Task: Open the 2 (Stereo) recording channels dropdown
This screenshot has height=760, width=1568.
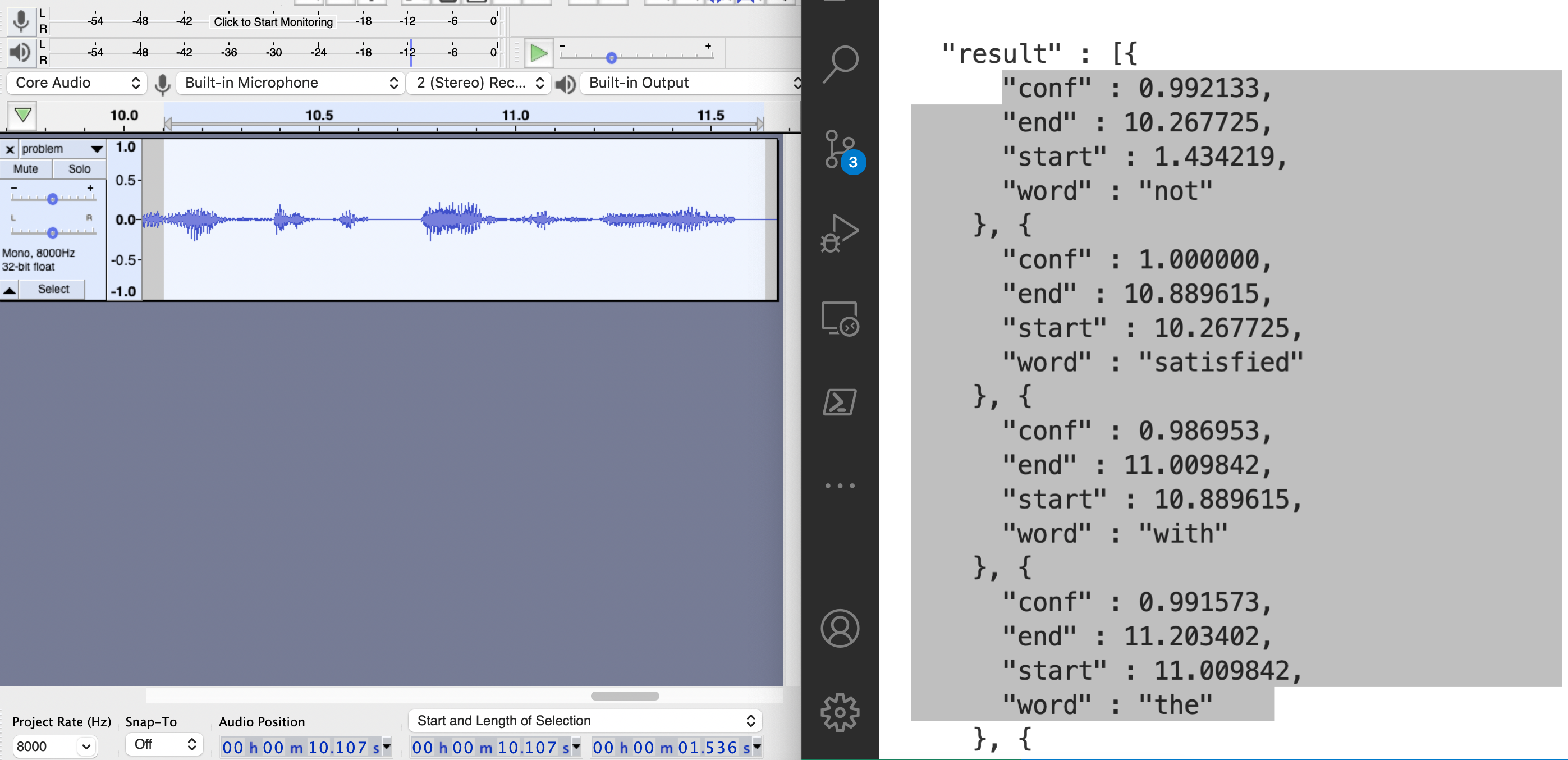Action: coord(479,82)
